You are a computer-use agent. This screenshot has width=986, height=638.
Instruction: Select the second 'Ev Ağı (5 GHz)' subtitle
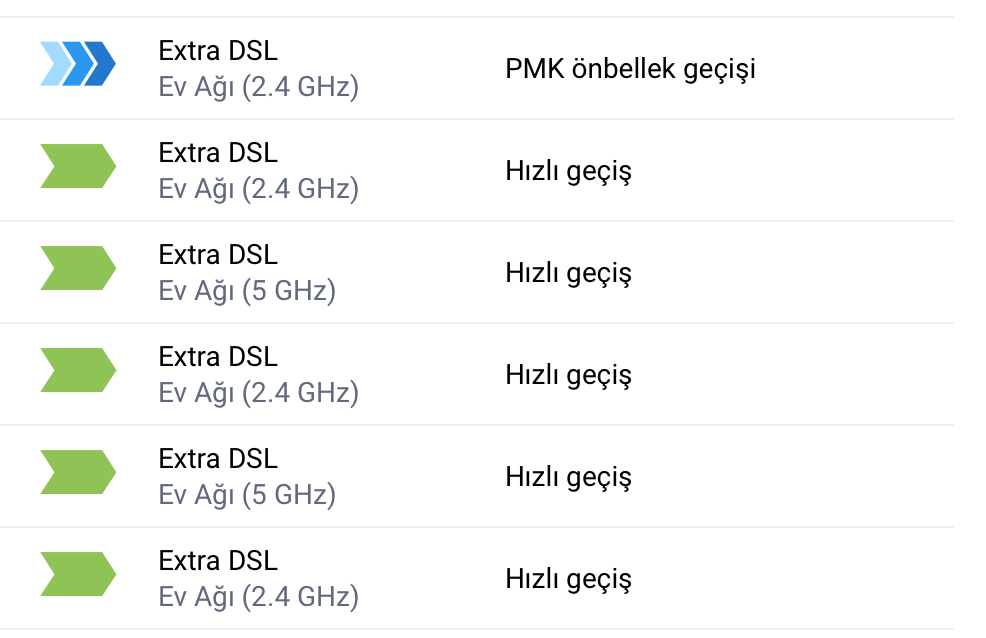[247, 495]
